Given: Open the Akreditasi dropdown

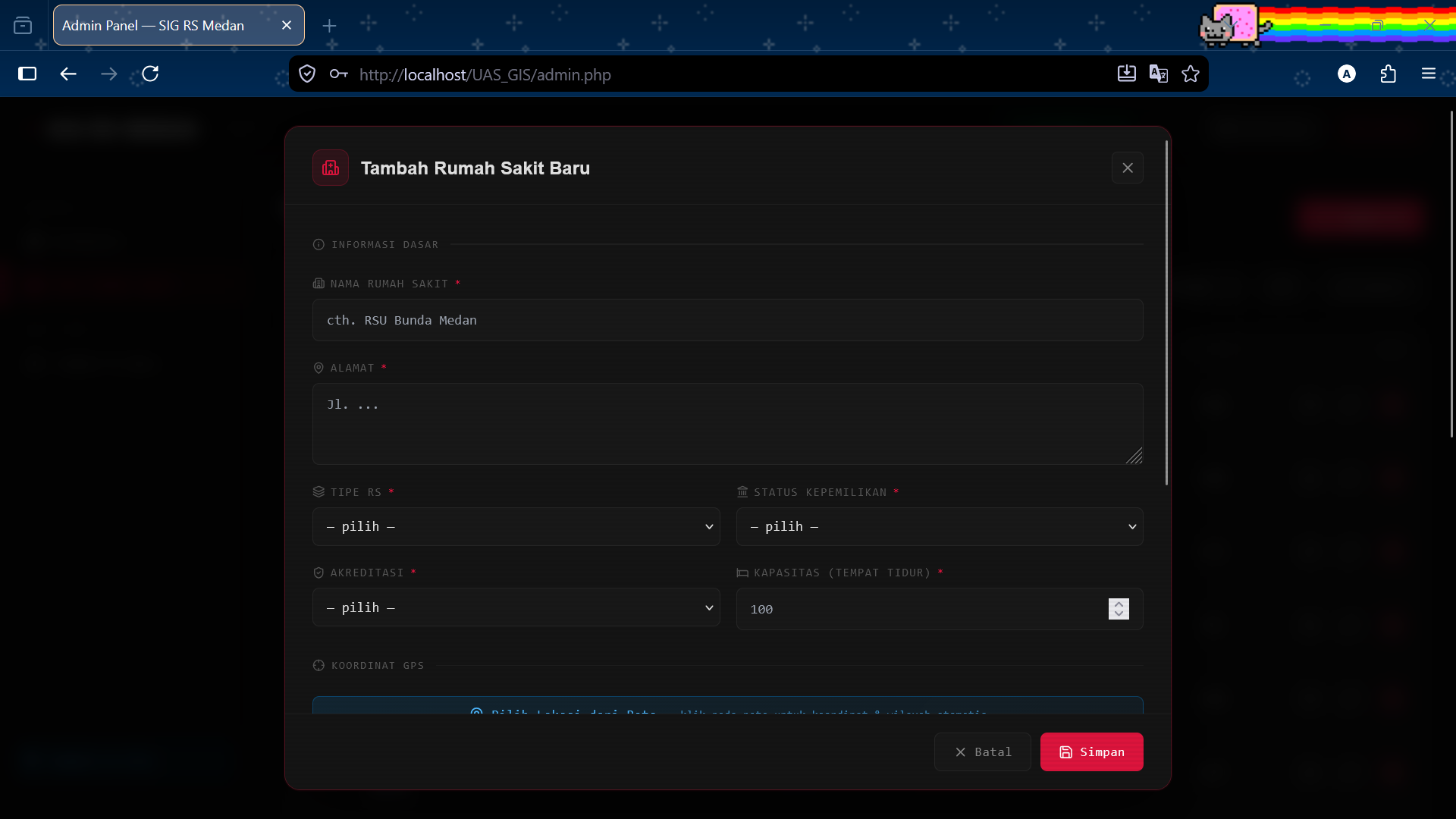Looking at the screenshot, I should (x=516, y=607).
